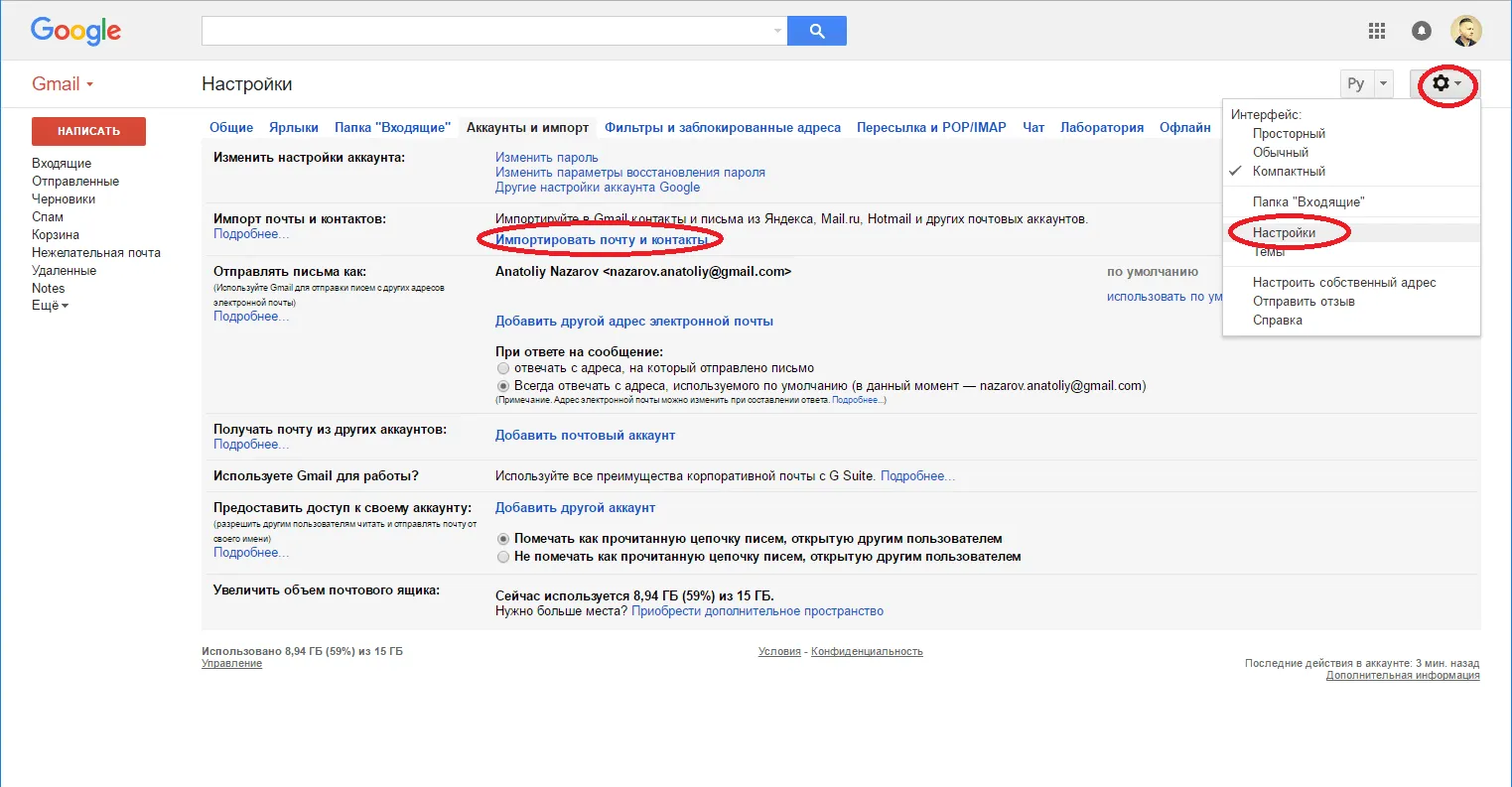Image resolution: width=1512 pixels, height=787 pixels.
Task: Open the Спам folder
Action: point(48,216)
